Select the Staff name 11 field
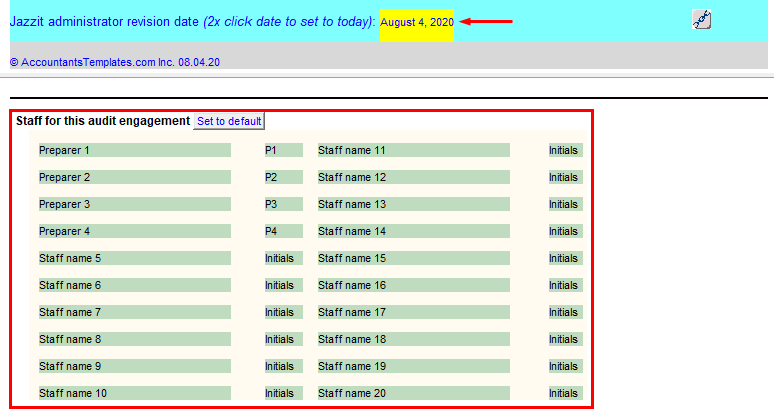The width and height of the screenshot is (774, 417). [x=413, y=150]
